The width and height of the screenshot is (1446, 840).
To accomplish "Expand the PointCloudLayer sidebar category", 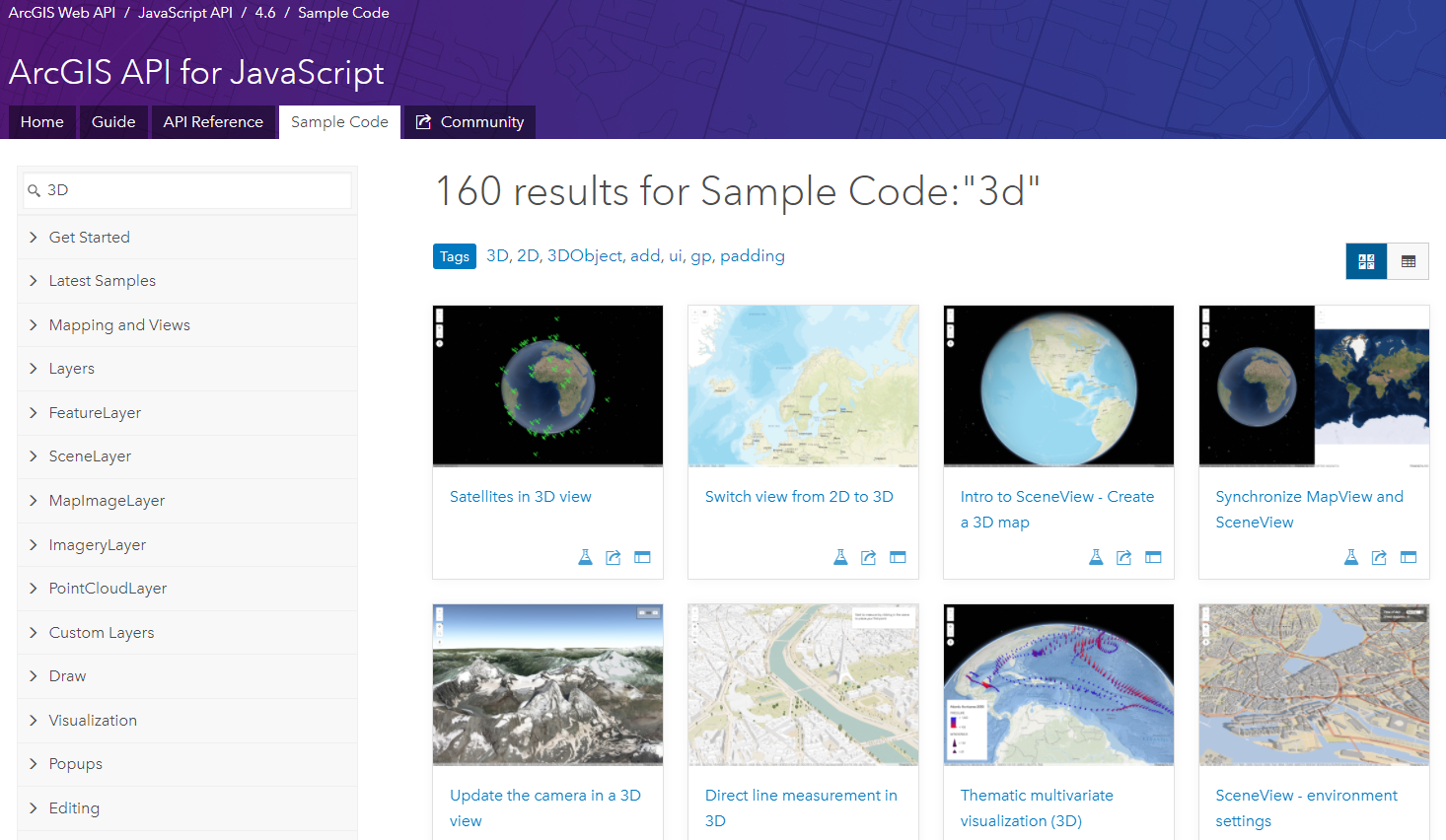I will [x=108, y=589].
